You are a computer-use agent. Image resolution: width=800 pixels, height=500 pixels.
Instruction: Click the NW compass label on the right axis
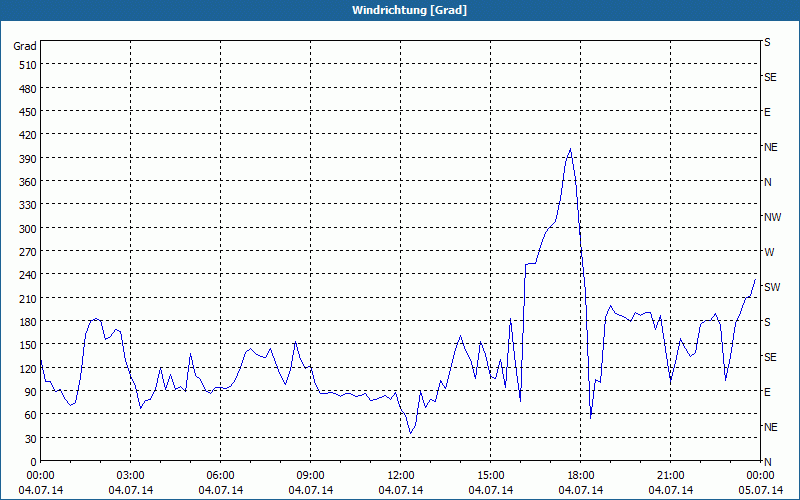(x=772, y=217)
